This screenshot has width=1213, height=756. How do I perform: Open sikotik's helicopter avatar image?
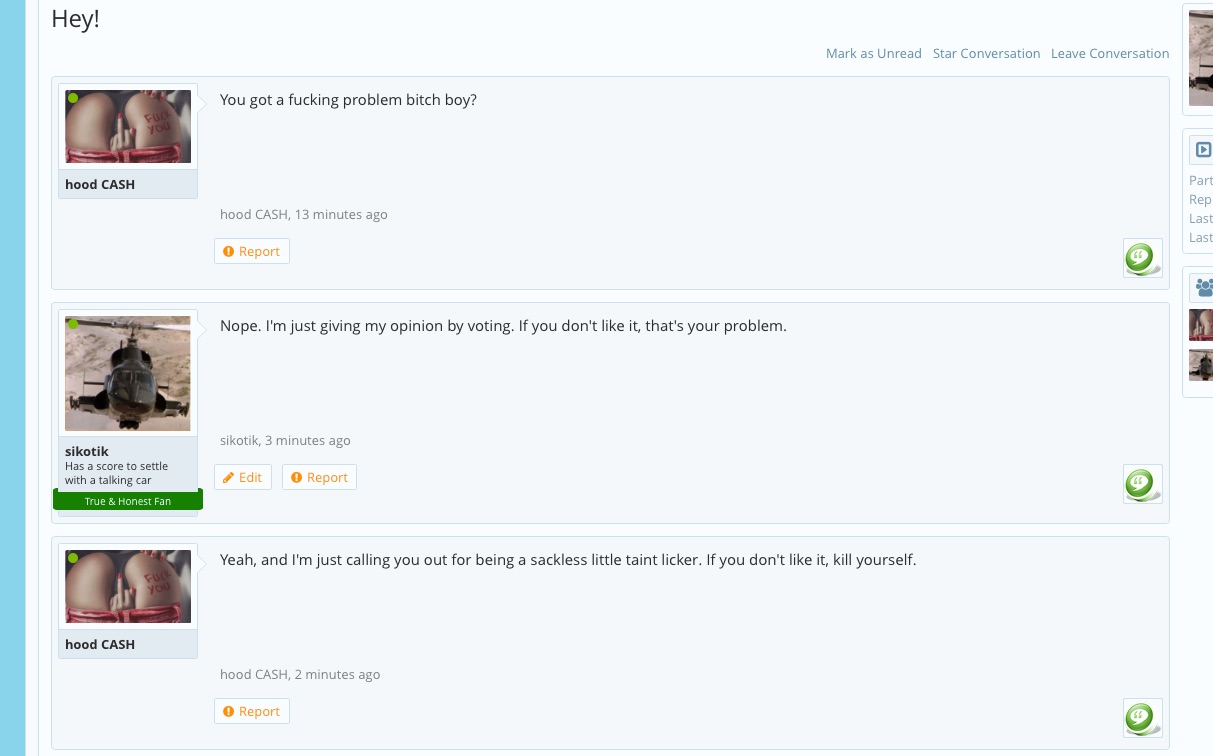pos(128,373)
